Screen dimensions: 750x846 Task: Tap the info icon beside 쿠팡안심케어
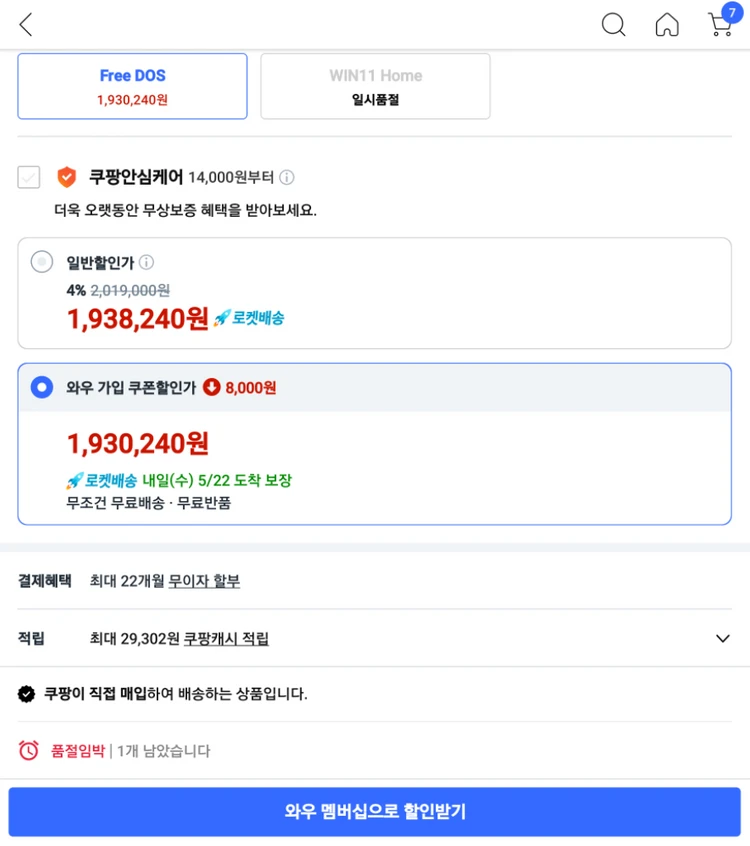point(287,177)
